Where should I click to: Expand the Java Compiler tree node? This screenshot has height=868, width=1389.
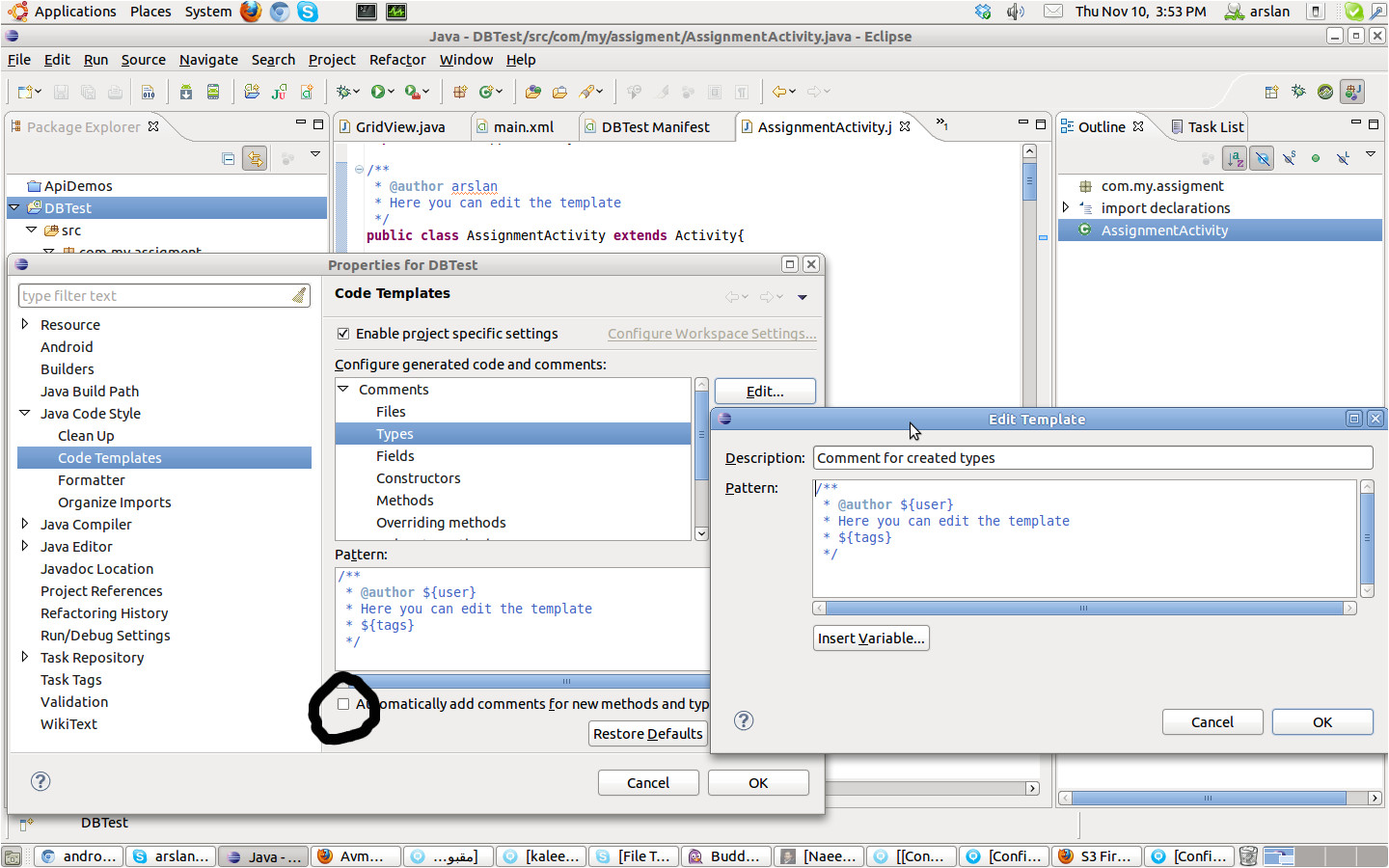point(25,524)
